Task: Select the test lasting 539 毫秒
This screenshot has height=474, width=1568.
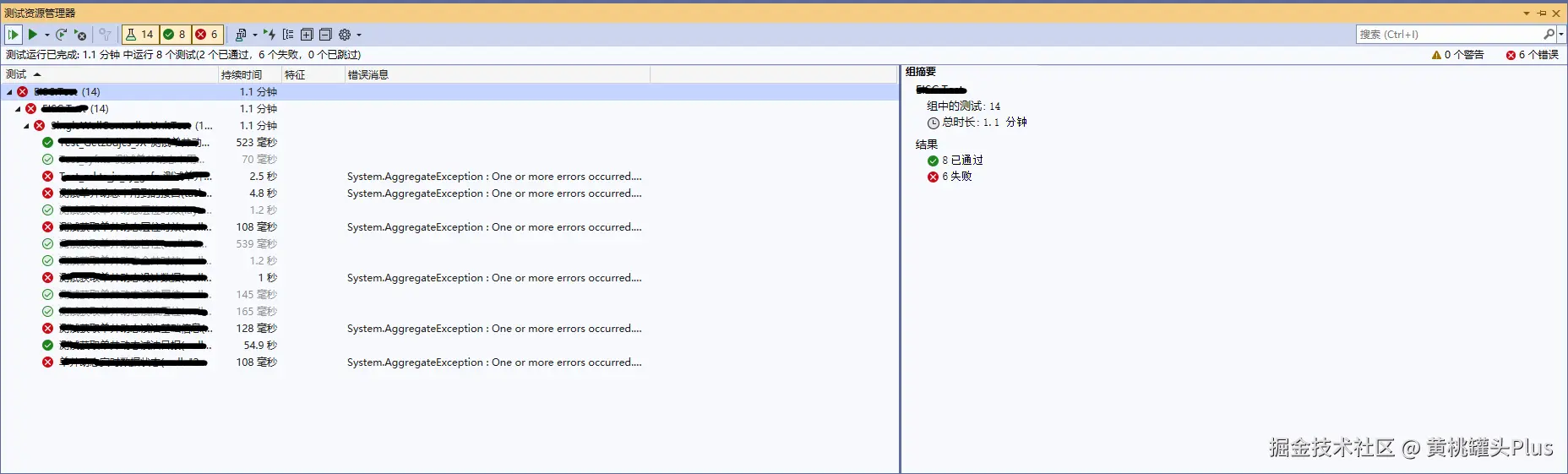Action: point(449,244)
